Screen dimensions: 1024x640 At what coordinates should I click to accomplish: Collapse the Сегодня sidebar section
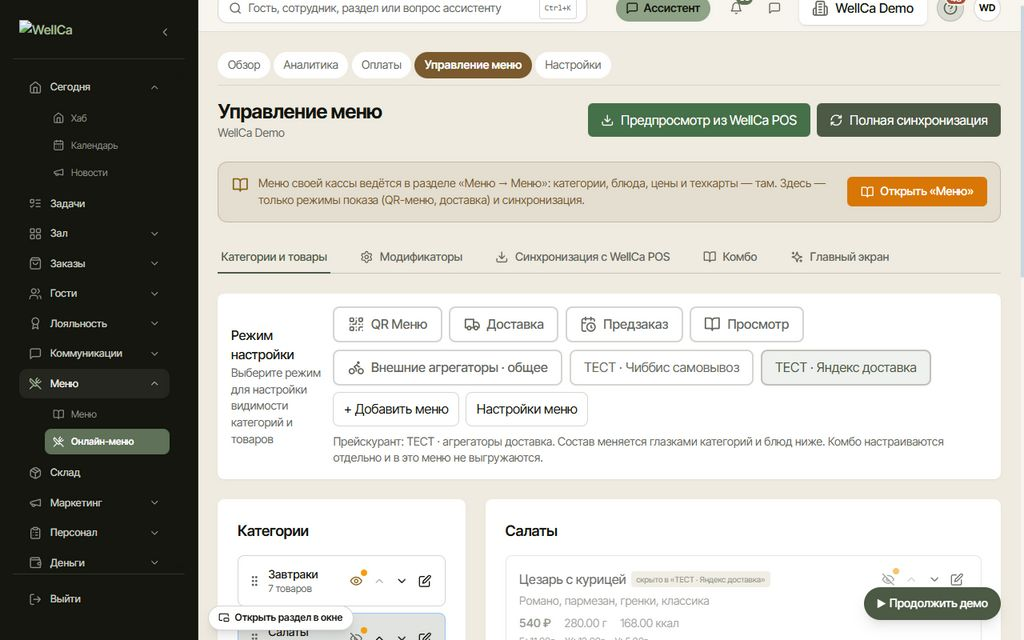(x=154, y=88)
